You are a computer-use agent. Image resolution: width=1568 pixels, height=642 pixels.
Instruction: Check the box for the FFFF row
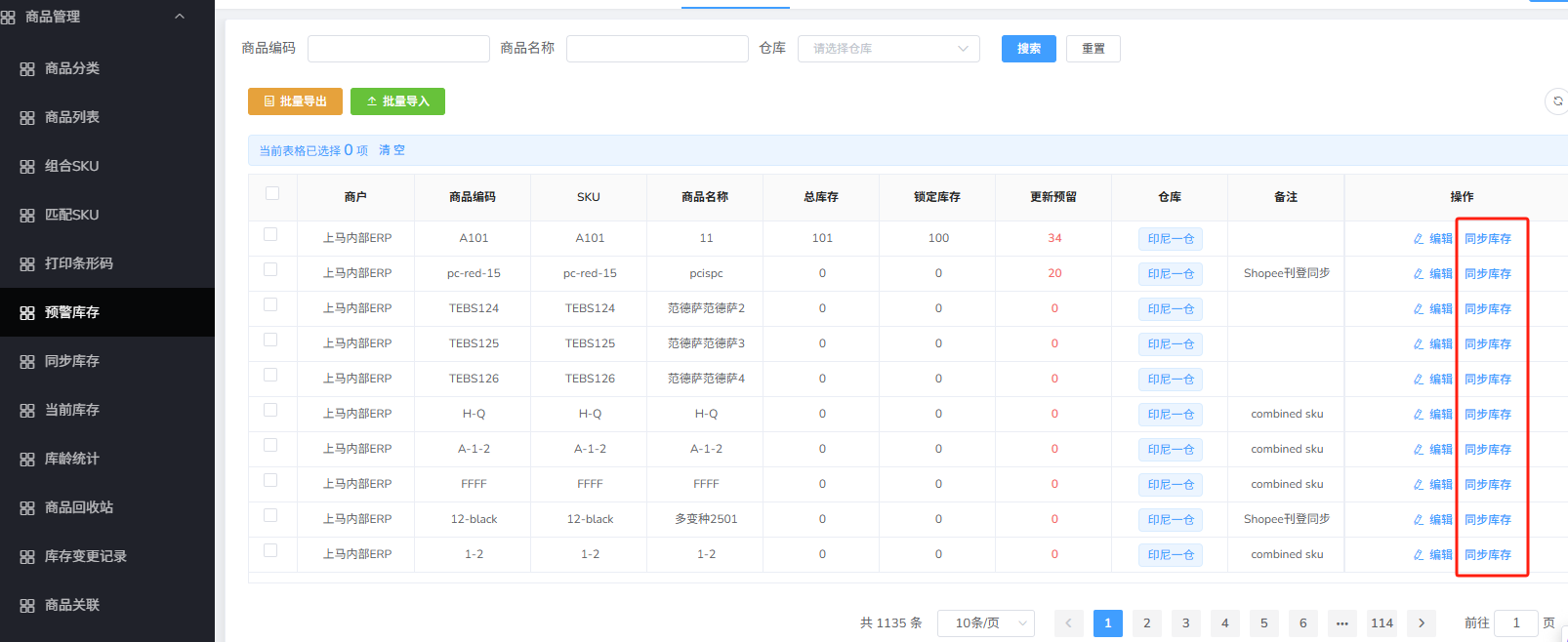[270, 480]
